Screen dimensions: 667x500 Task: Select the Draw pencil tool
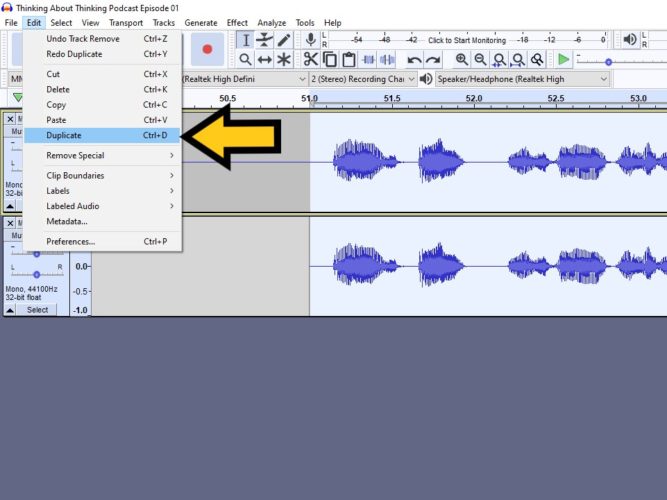(284, 40)
